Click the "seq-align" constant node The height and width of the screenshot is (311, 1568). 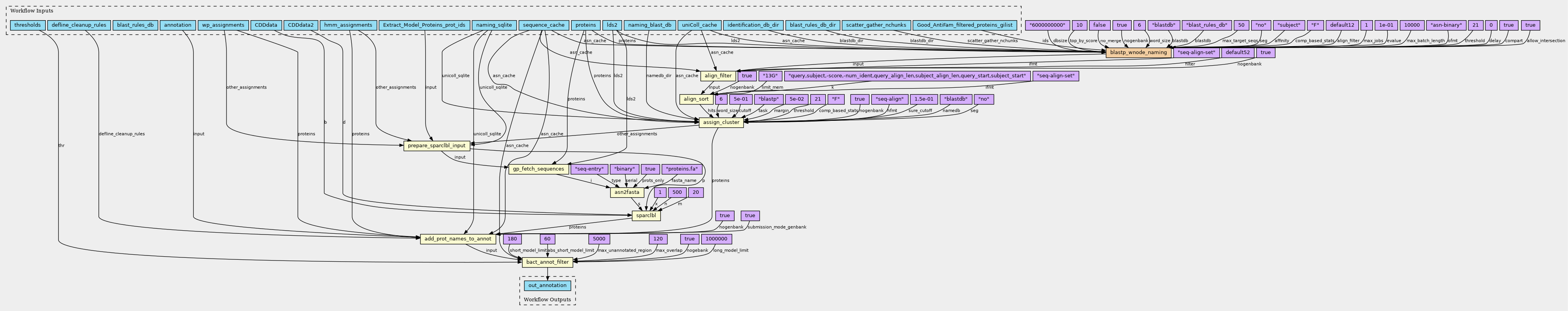pos(889,99)
